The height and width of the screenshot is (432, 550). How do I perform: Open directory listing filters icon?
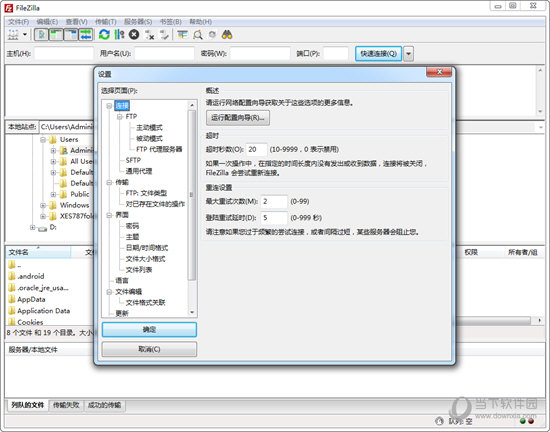(182, 35)
